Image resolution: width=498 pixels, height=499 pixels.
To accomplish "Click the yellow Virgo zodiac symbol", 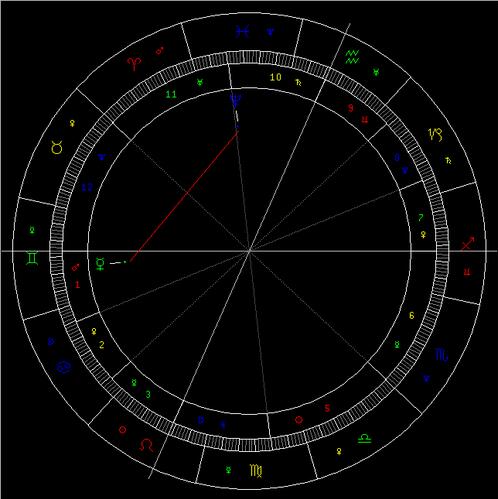I will (256, 470).
